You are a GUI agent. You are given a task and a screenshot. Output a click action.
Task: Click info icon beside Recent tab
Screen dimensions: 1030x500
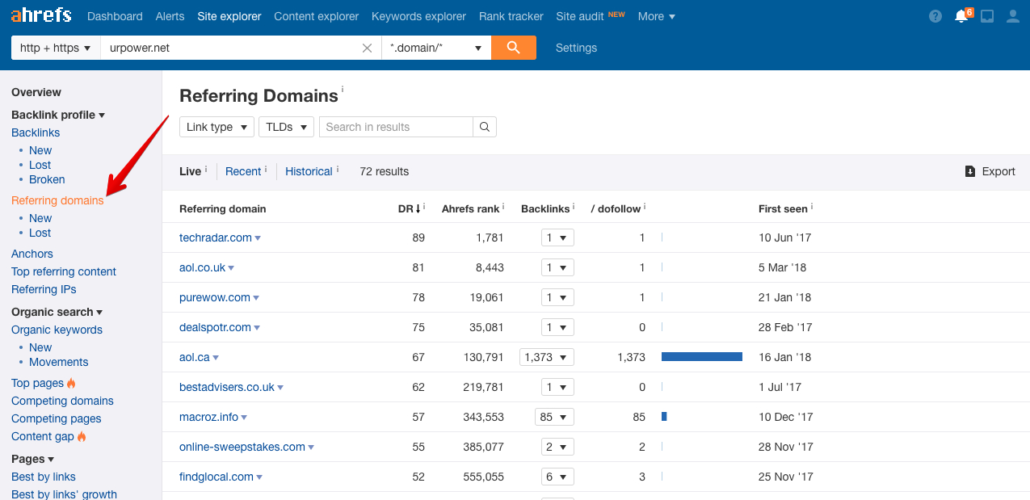265,169
